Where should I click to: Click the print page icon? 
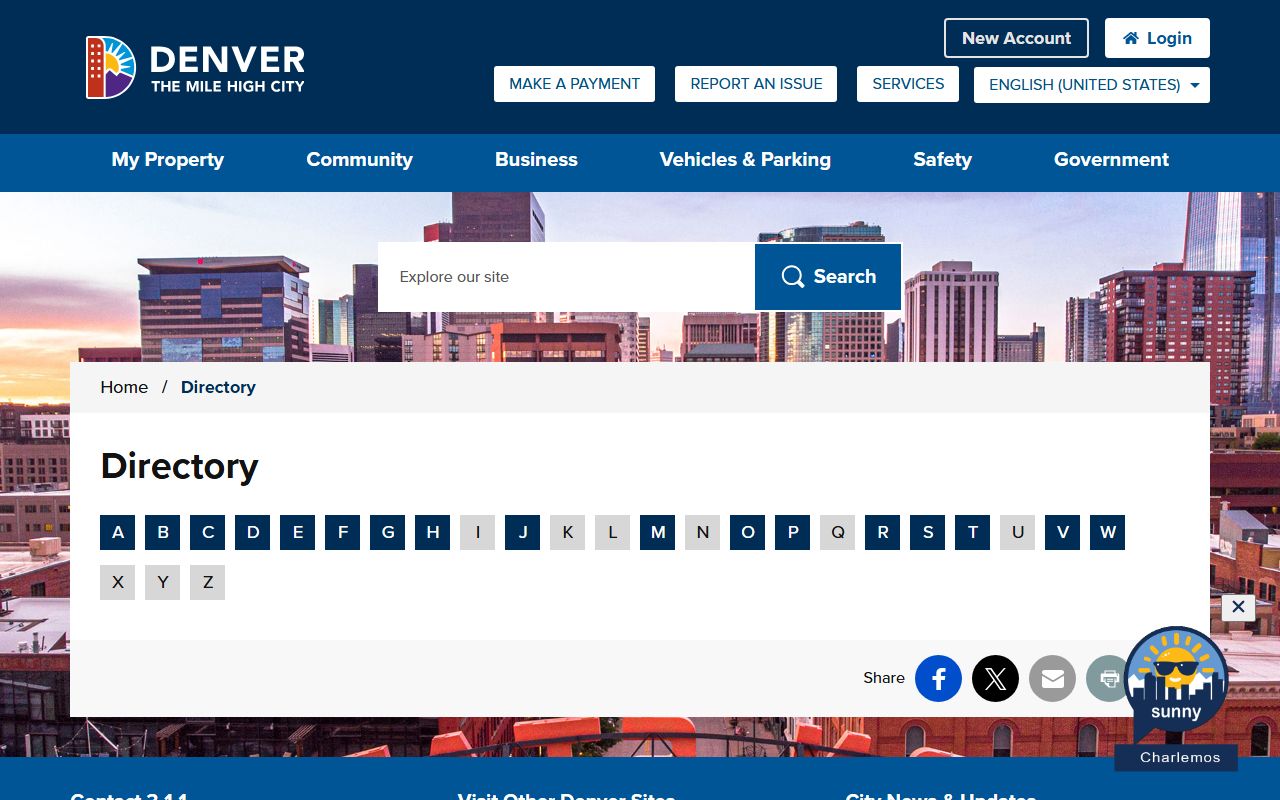[x=1108, y=678]
